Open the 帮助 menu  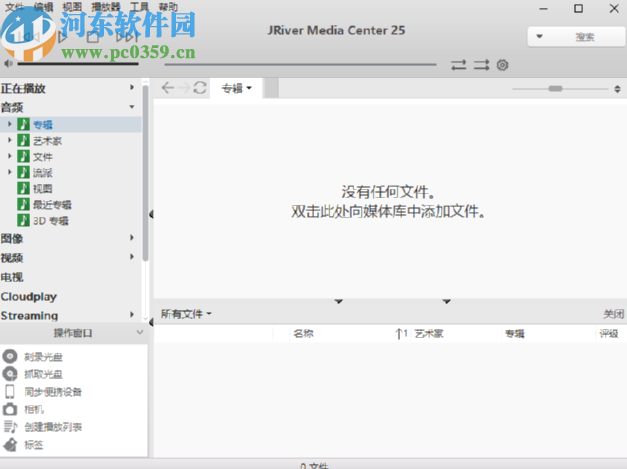click(168, 6)
